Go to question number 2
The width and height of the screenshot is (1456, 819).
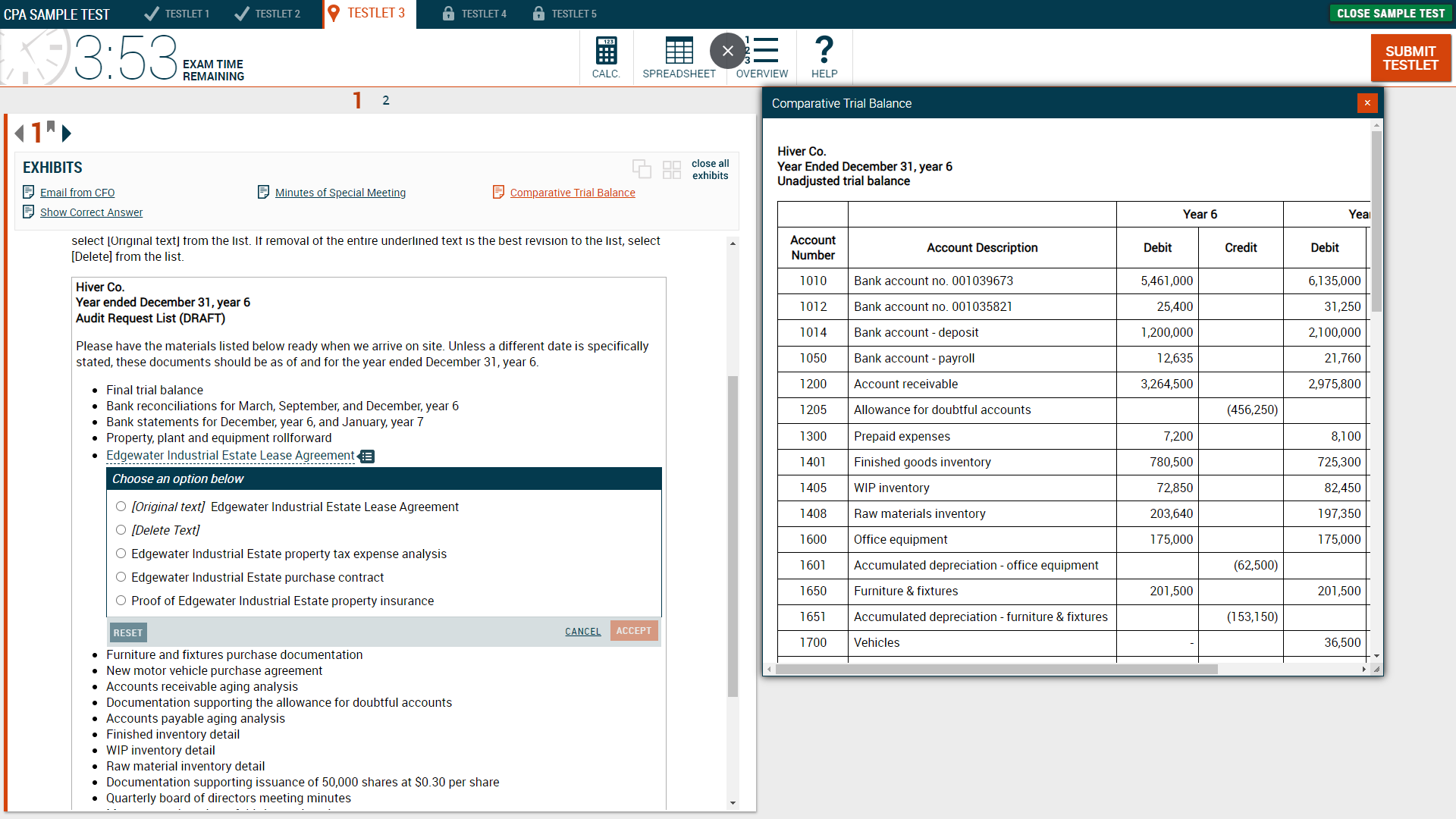pyautogui.click(x=386, y=100)
